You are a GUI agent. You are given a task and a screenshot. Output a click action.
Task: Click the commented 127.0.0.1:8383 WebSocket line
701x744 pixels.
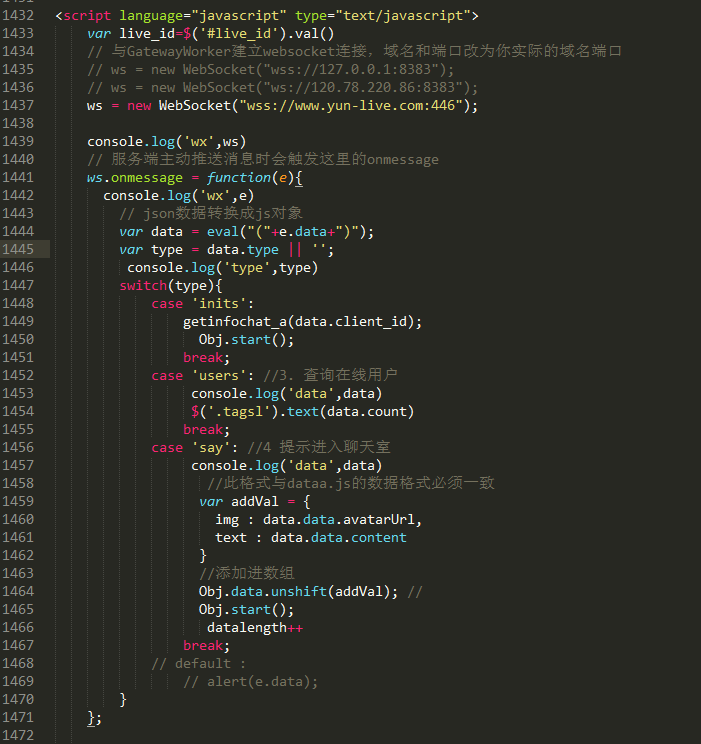tap(271, 70)
